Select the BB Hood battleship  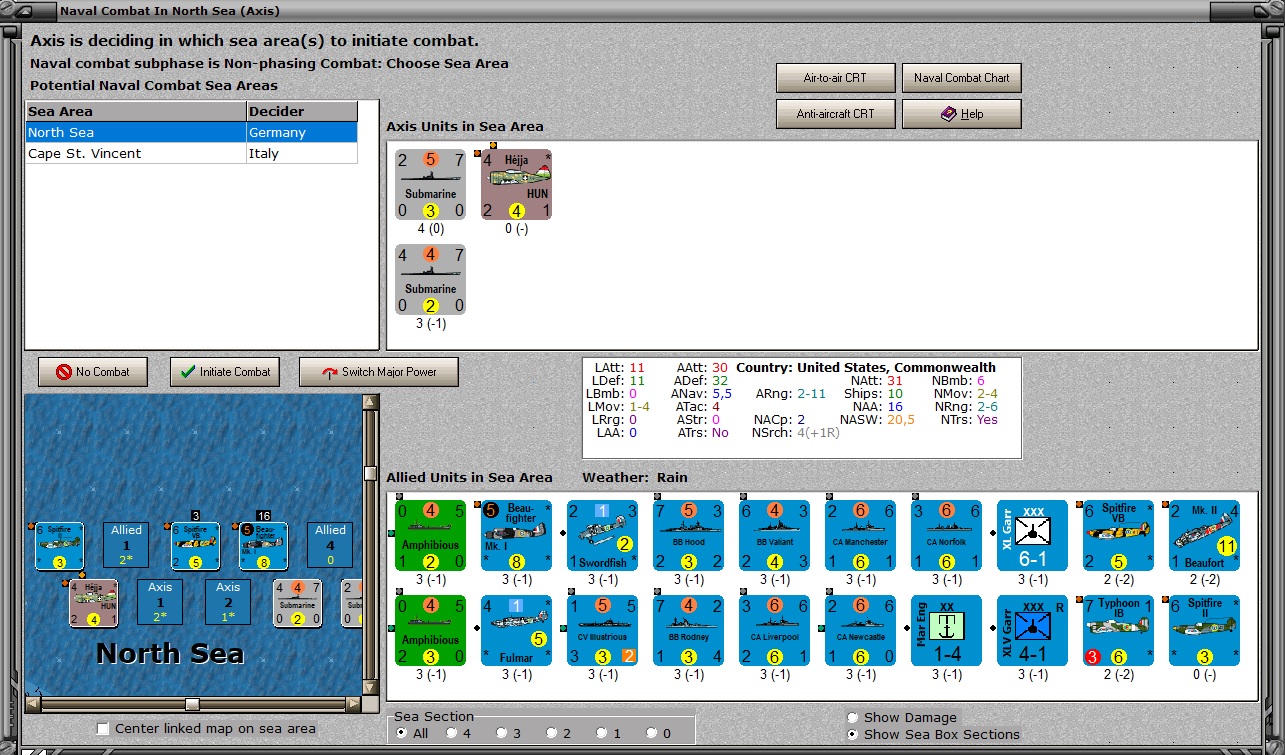[688, 535]
